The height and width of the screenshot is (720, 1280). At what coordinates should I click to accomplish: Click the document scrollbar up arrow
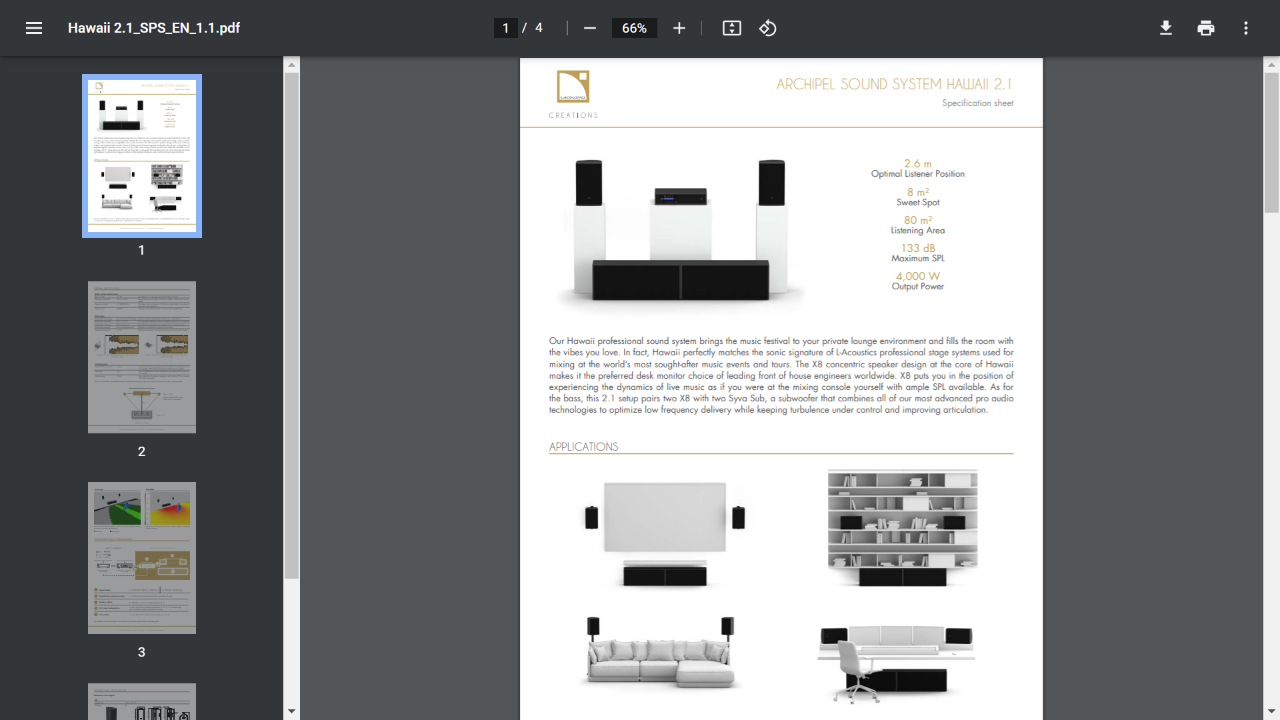coord(1272,65)
